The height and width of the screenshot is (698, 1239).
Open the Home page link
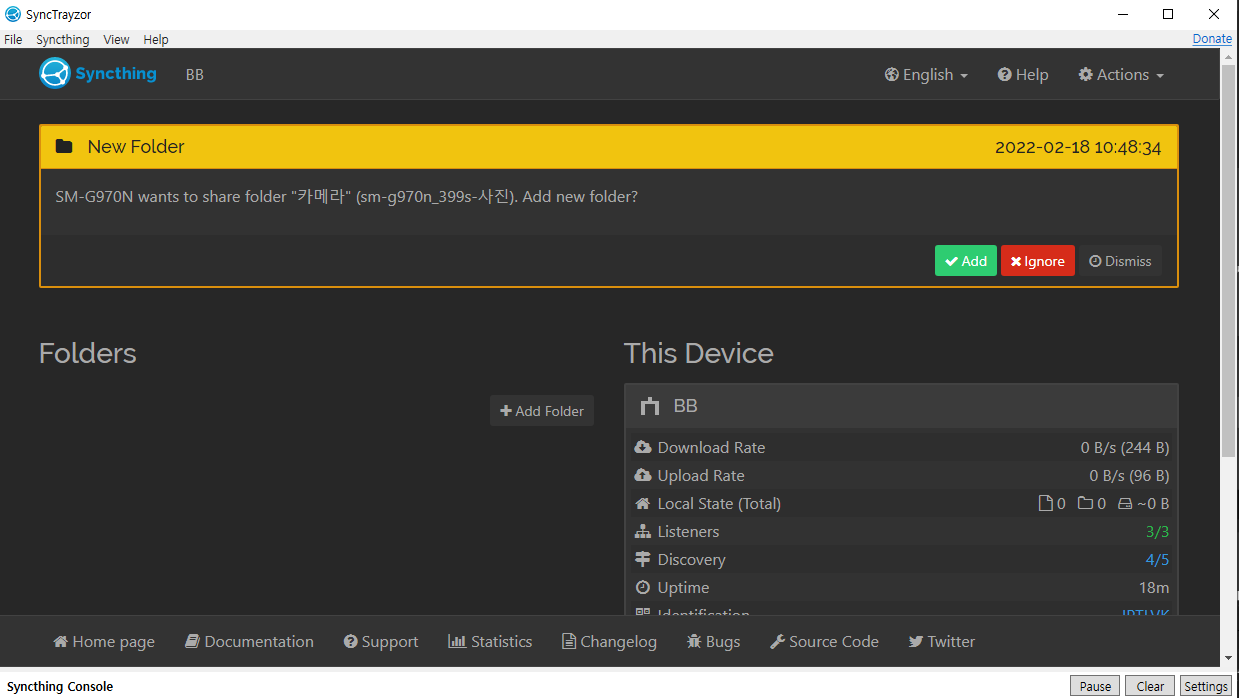tap(104, 642)
